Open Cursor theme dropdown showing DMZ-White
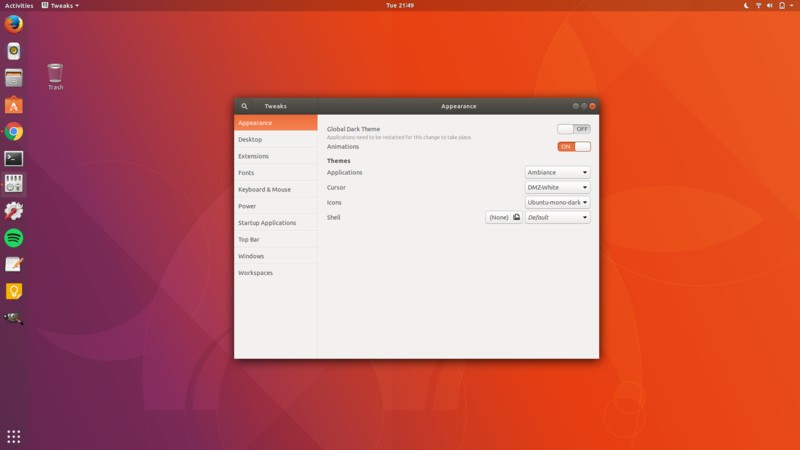Image resolution: width=800 pixels, height=450 pixels. click(x=558, y=187)
